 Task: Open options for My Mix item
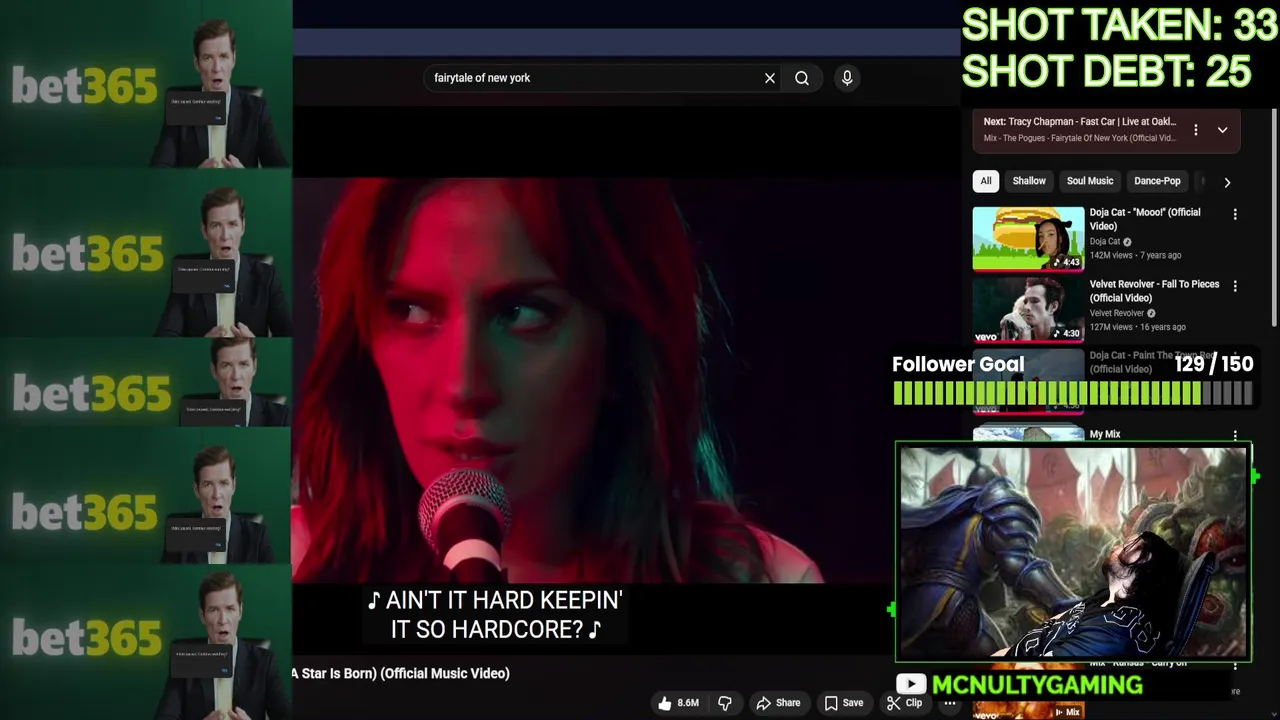(1235, 436)
